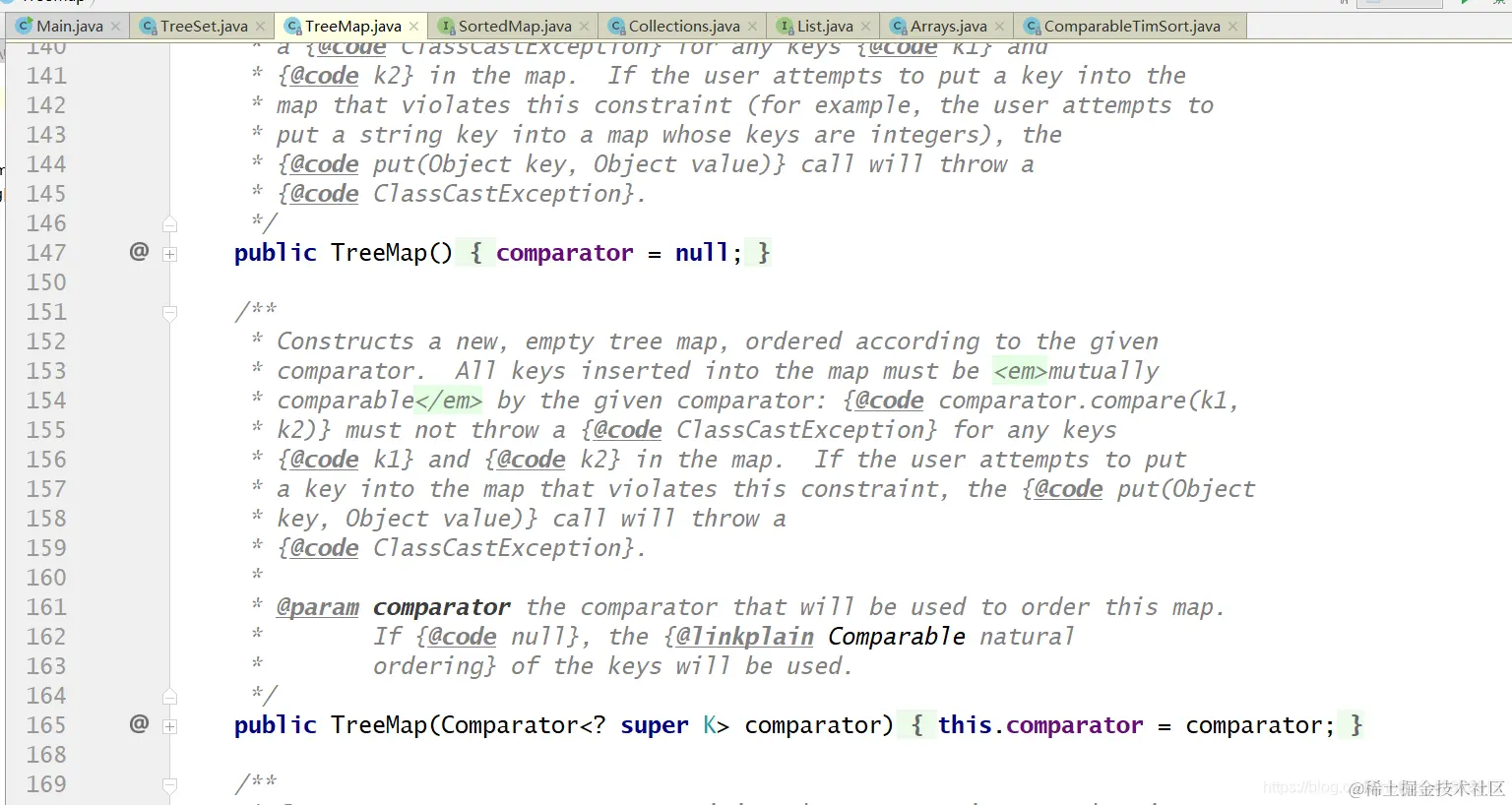Click line number 165 in the gutter
The width and height of the screenshot is (1512, 805).
[46, 725]
